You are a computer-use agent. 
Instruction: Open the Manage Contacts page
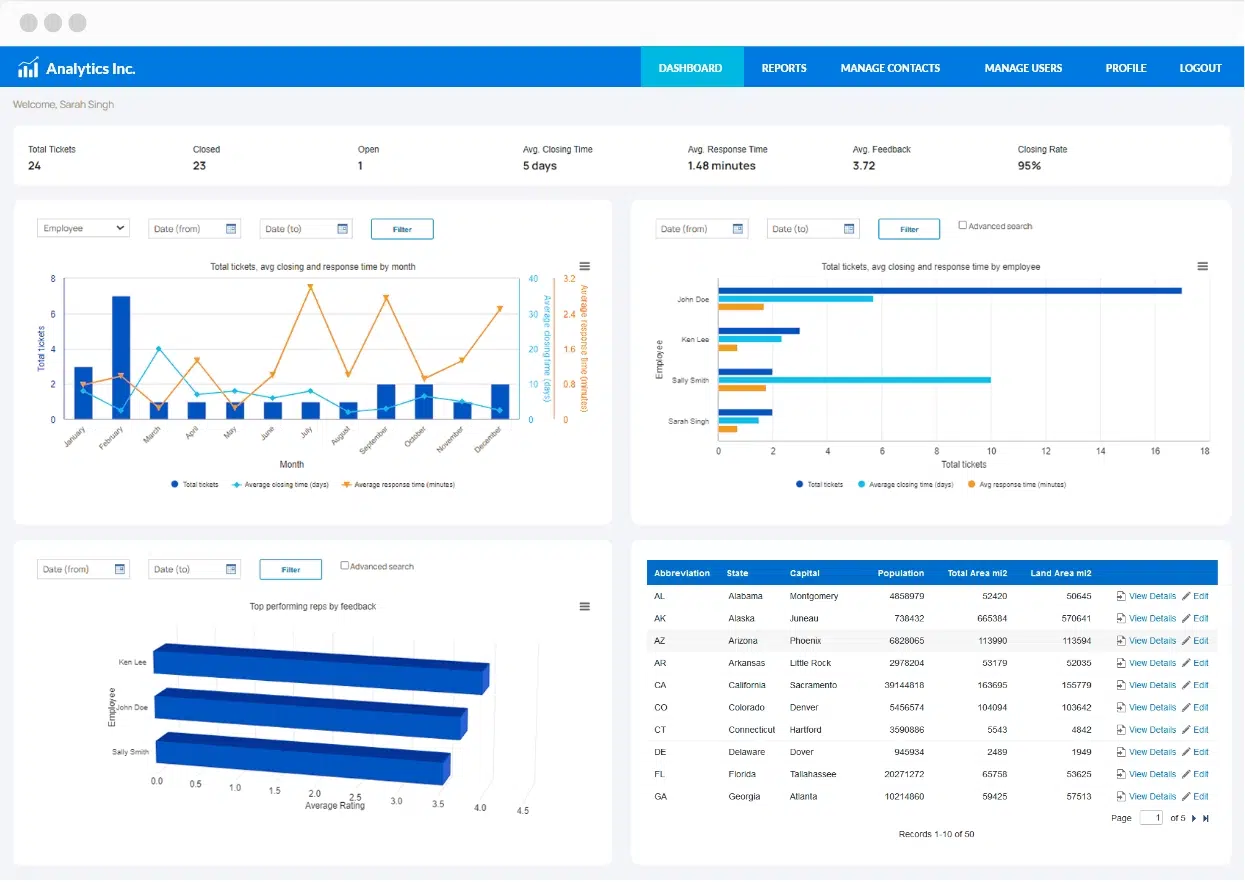(890, 67)
